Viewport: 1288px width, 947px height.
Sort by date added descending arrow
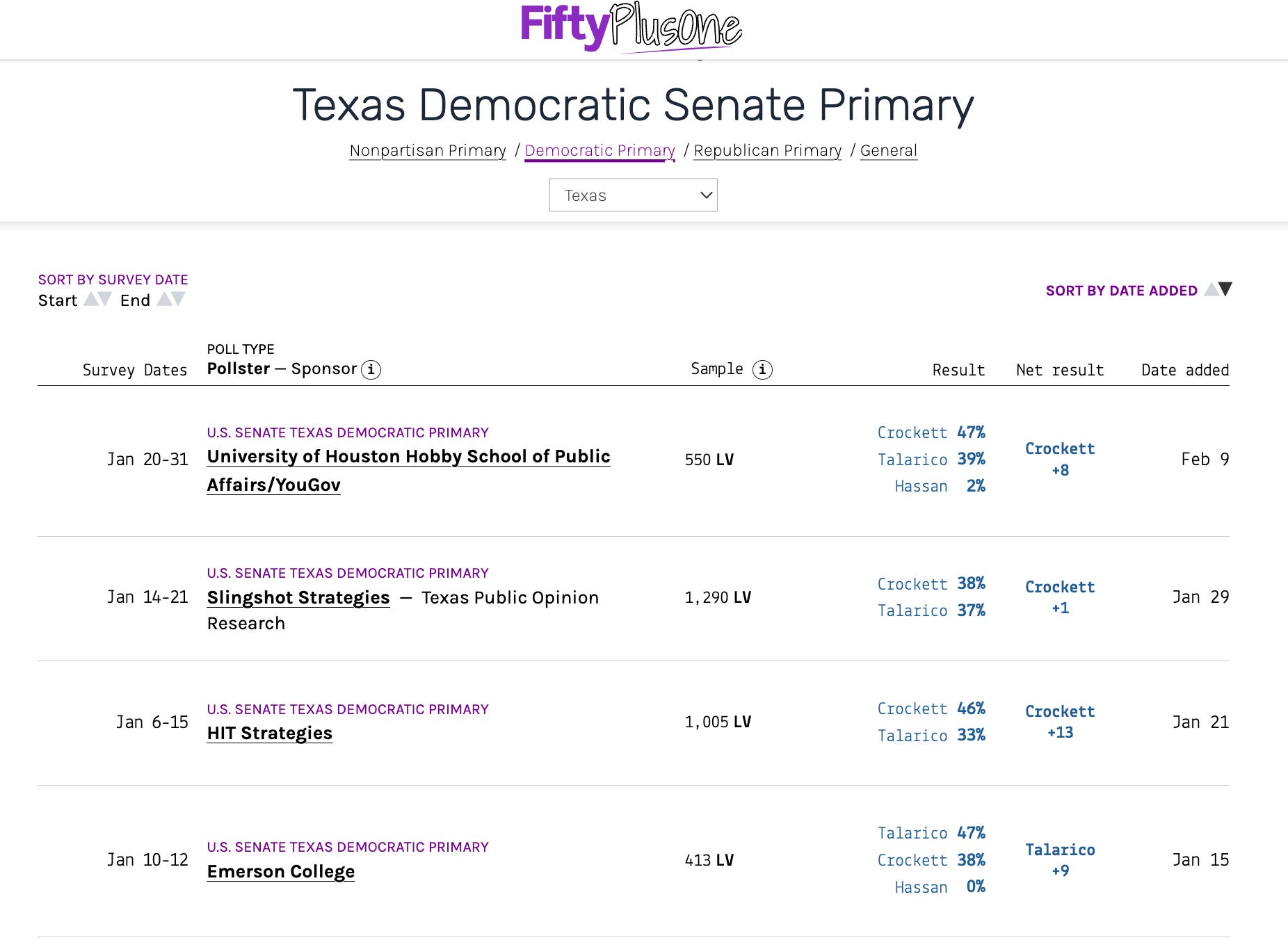1225,289
